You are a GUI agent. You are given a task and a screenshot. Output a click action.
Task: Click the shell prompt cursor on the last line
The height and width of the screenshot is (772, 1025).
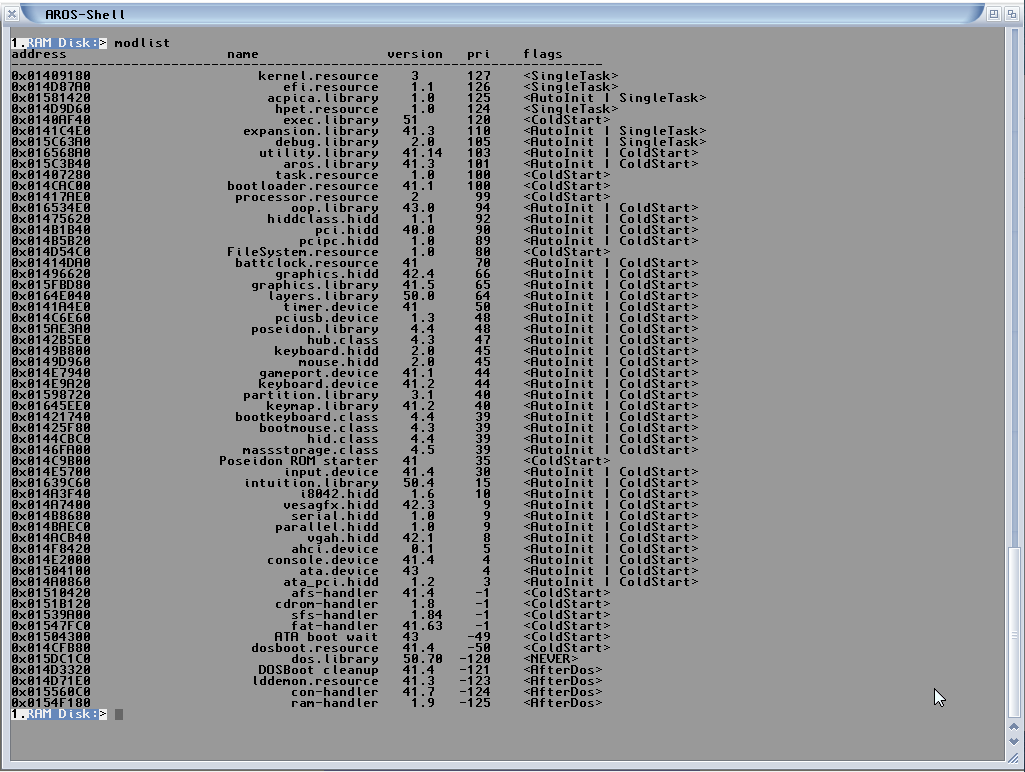click(119, 714)
